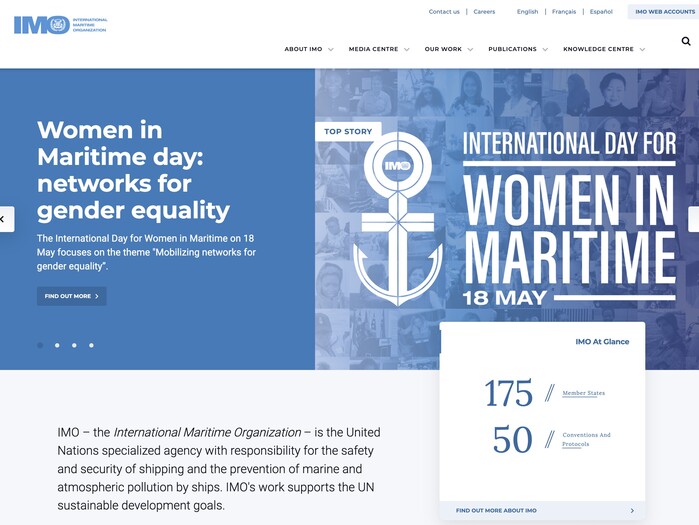The height and width of the screenshot is (525, 699).
Task: Click the 50 conventions count
Action: click(x=513, y=439)
